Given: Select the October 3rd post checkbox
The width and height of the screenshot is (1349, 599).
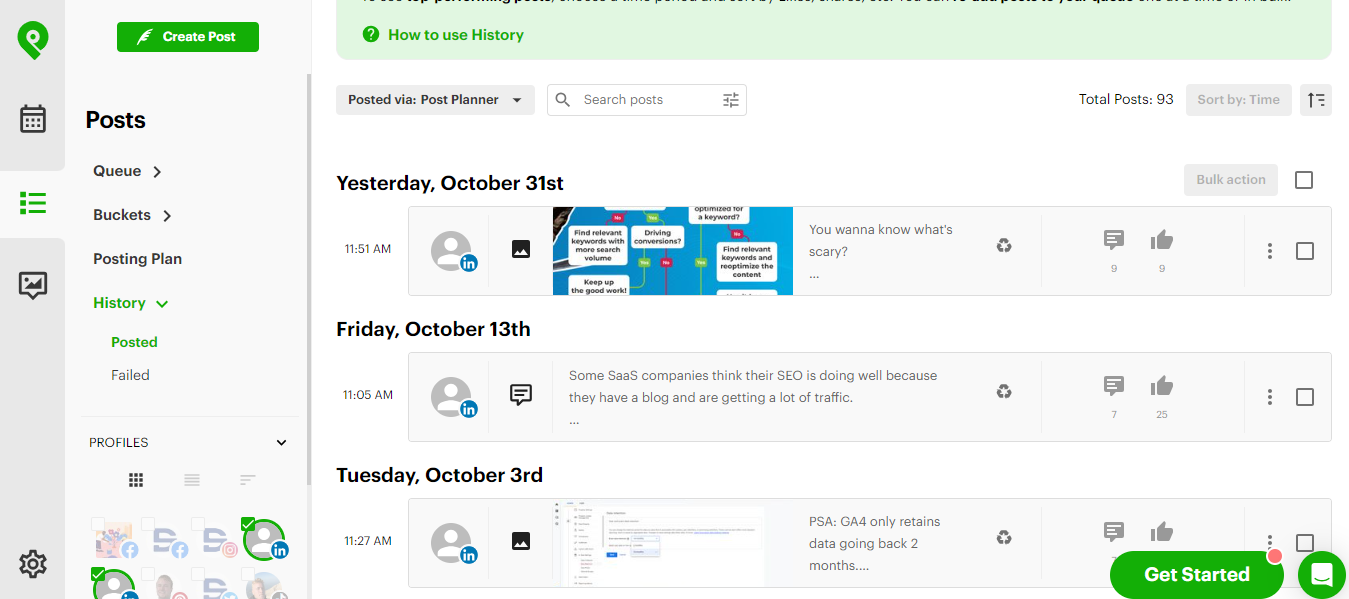Looking at the screenshot, I should (1305, 543).
